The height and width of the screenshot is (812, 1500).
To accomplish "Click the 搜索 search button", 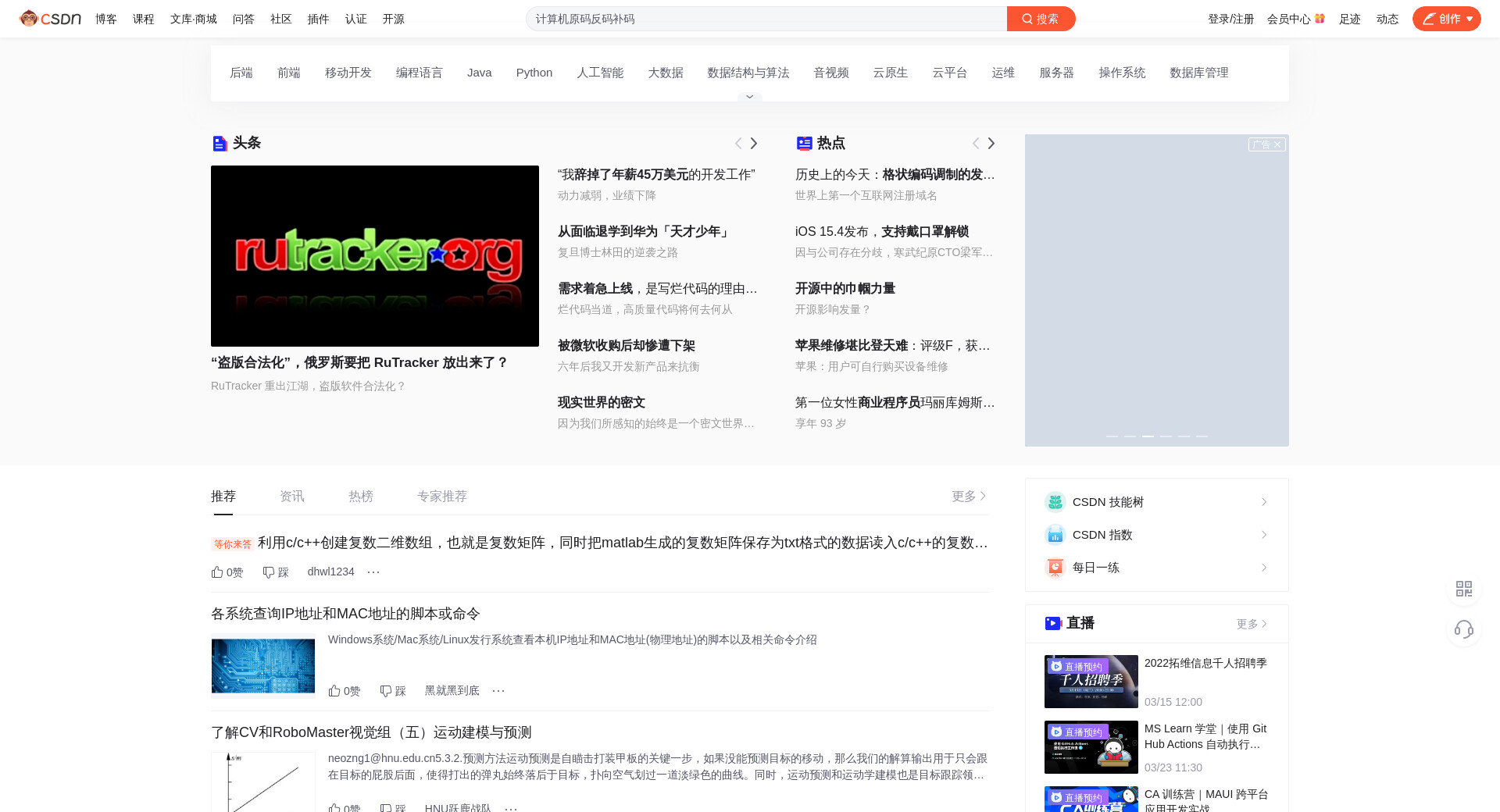I will pyautogui.click(x=1041, y=19).
